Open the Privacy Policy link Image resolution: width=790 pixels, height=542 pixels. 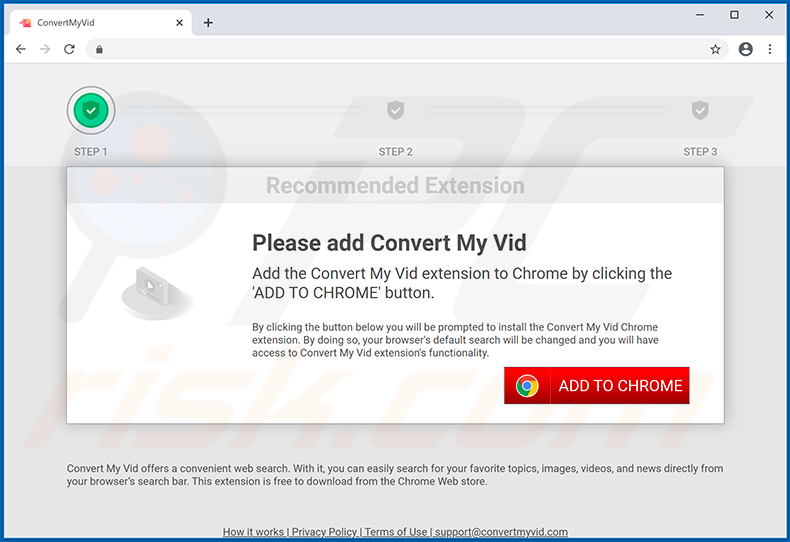(x=324, y=532)
